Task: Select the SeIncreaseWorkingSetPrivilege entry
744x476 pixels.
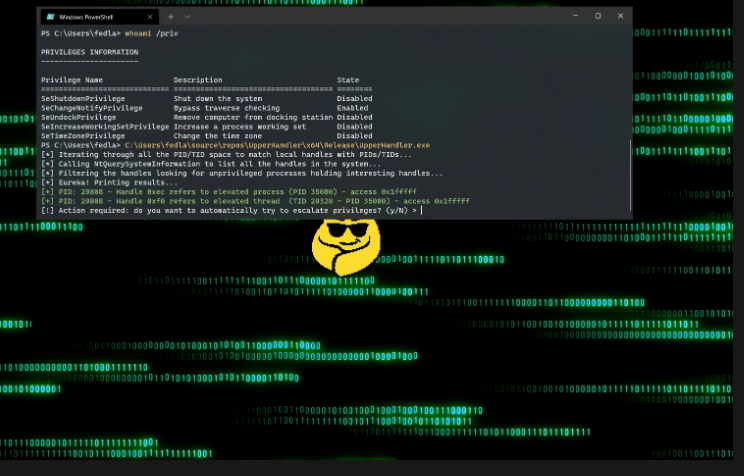Action: click(105, 127)
